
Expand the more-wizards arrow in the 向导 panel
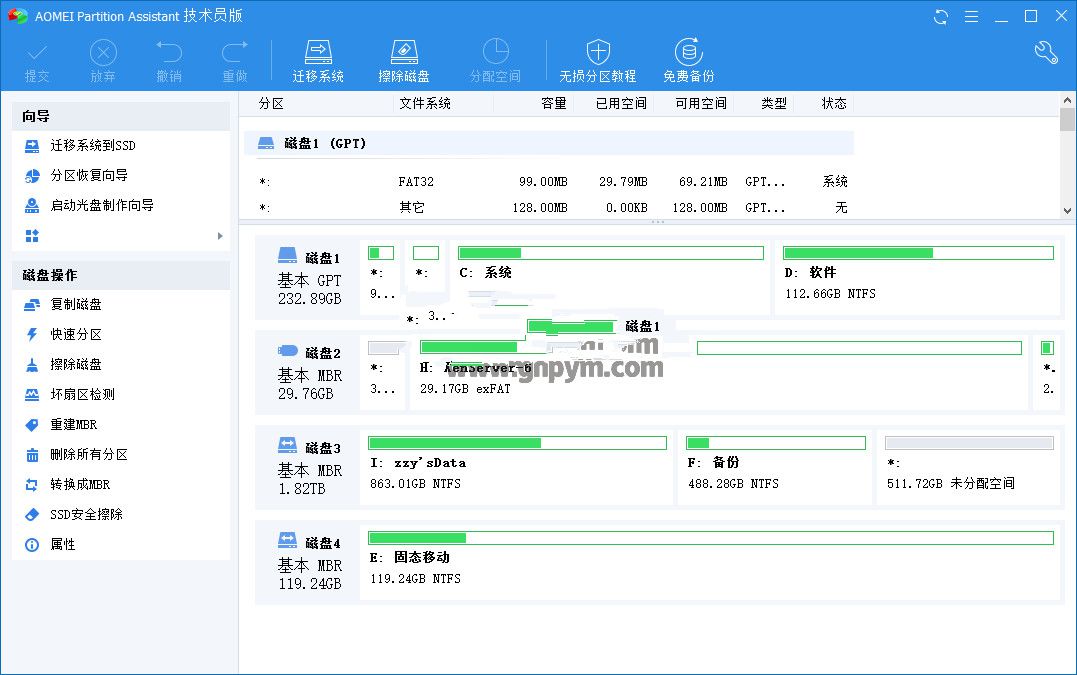point(220,236)
